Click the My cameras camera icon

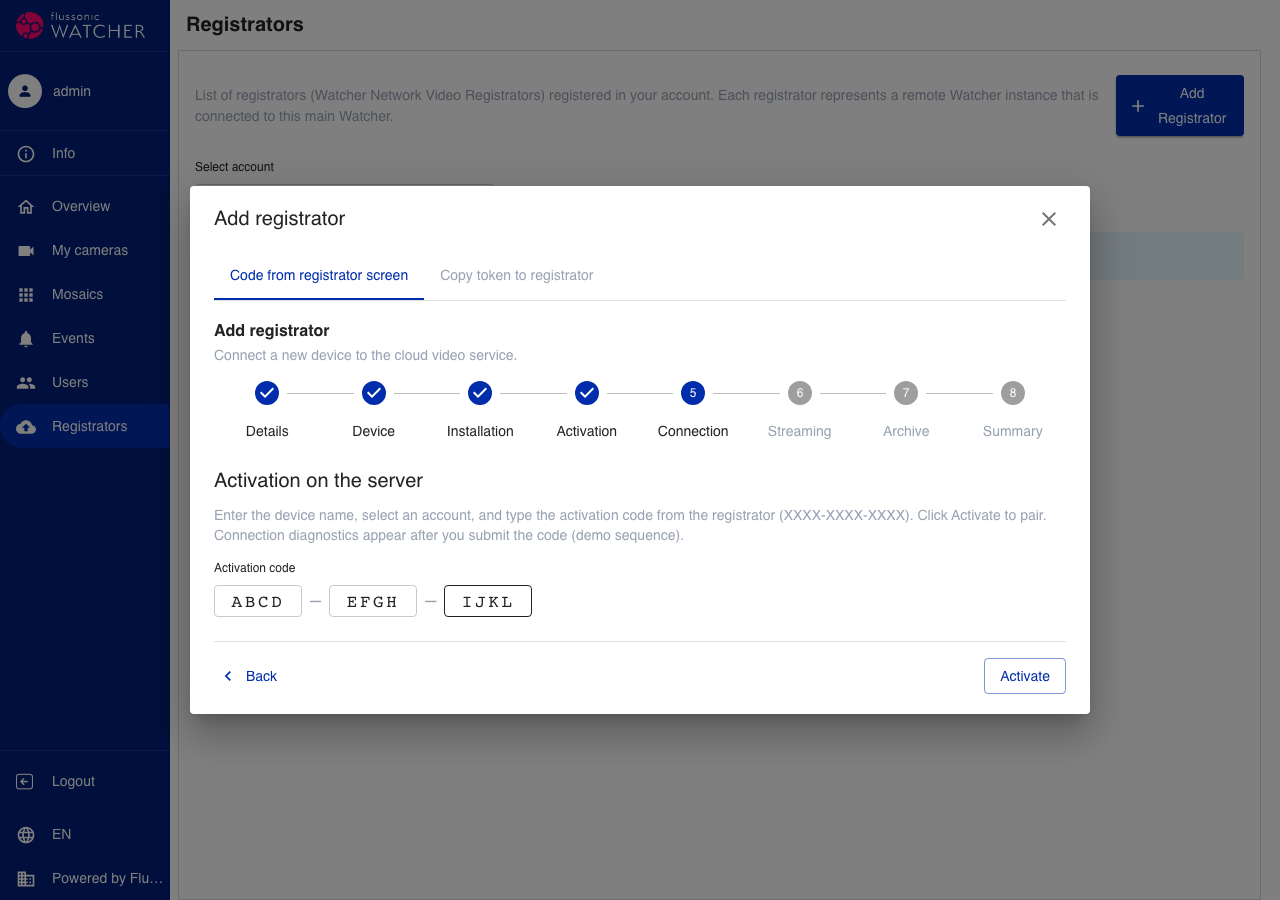pyautogui.click(x=26, y=251)
